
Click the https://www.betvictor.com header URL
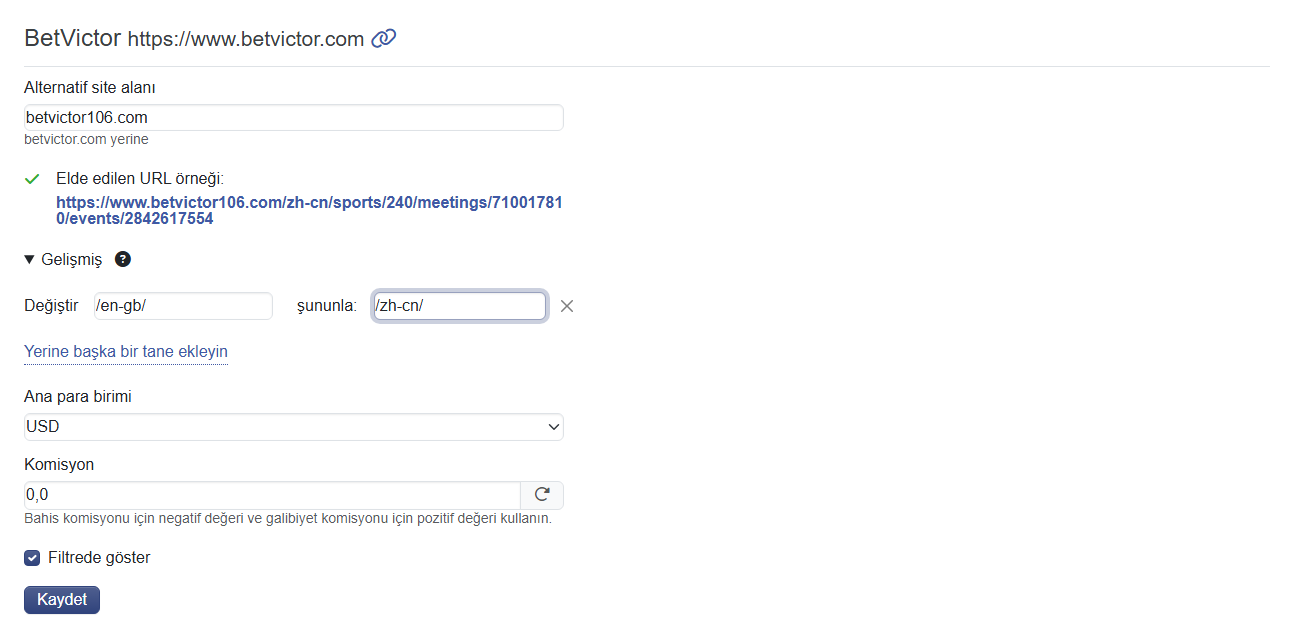[x=246, y=40]
